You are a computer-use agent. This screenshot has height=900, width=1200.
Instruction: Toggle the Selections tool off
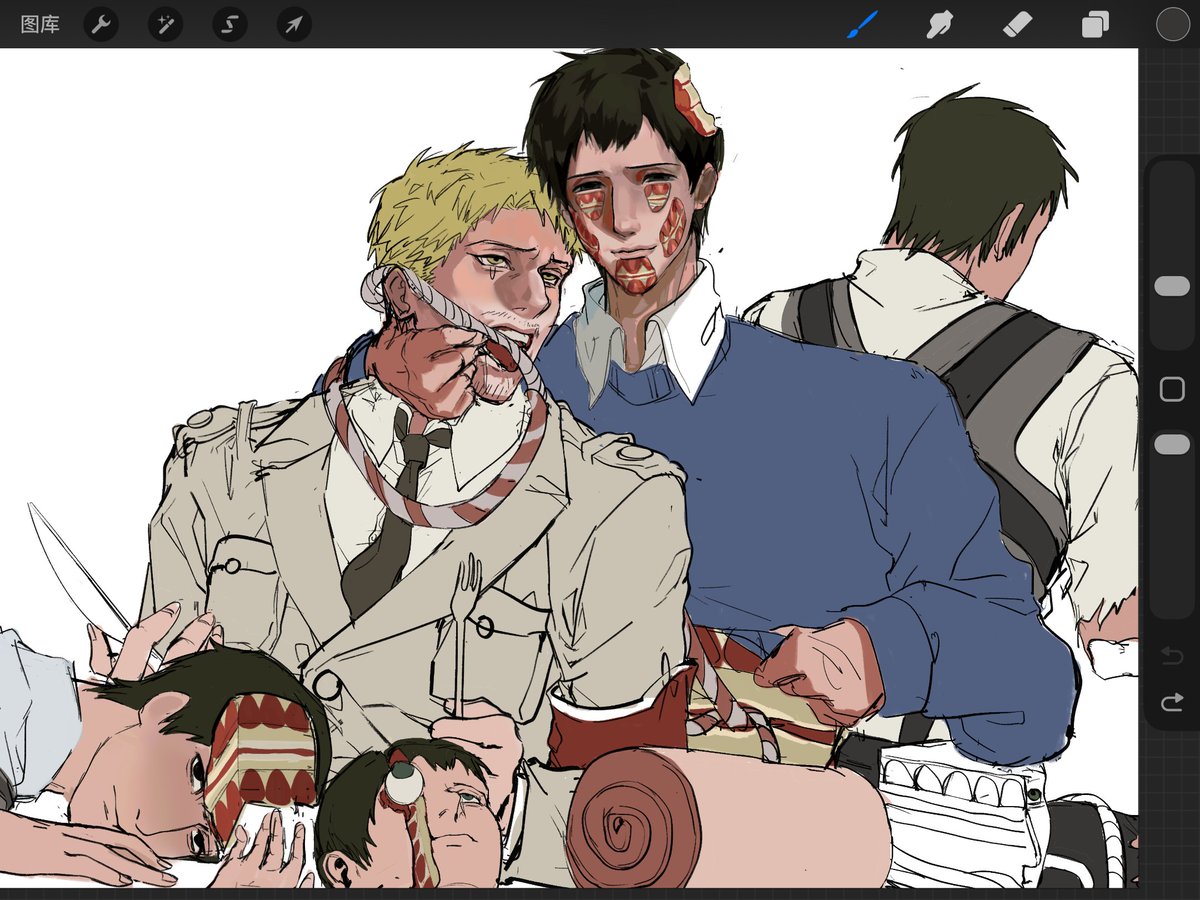(228, 24)
